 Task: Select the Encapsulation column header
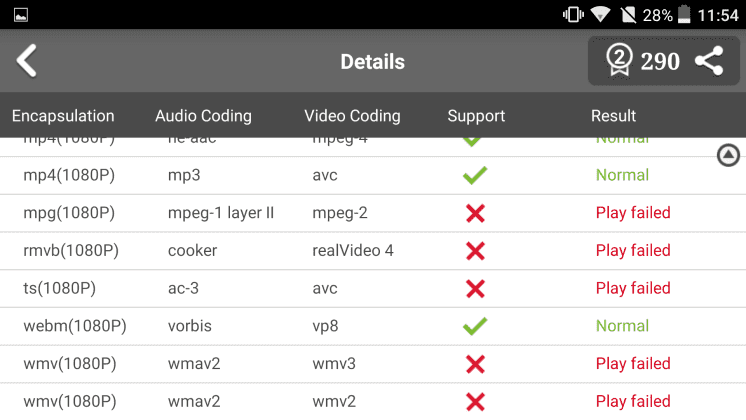click(63, 116)
